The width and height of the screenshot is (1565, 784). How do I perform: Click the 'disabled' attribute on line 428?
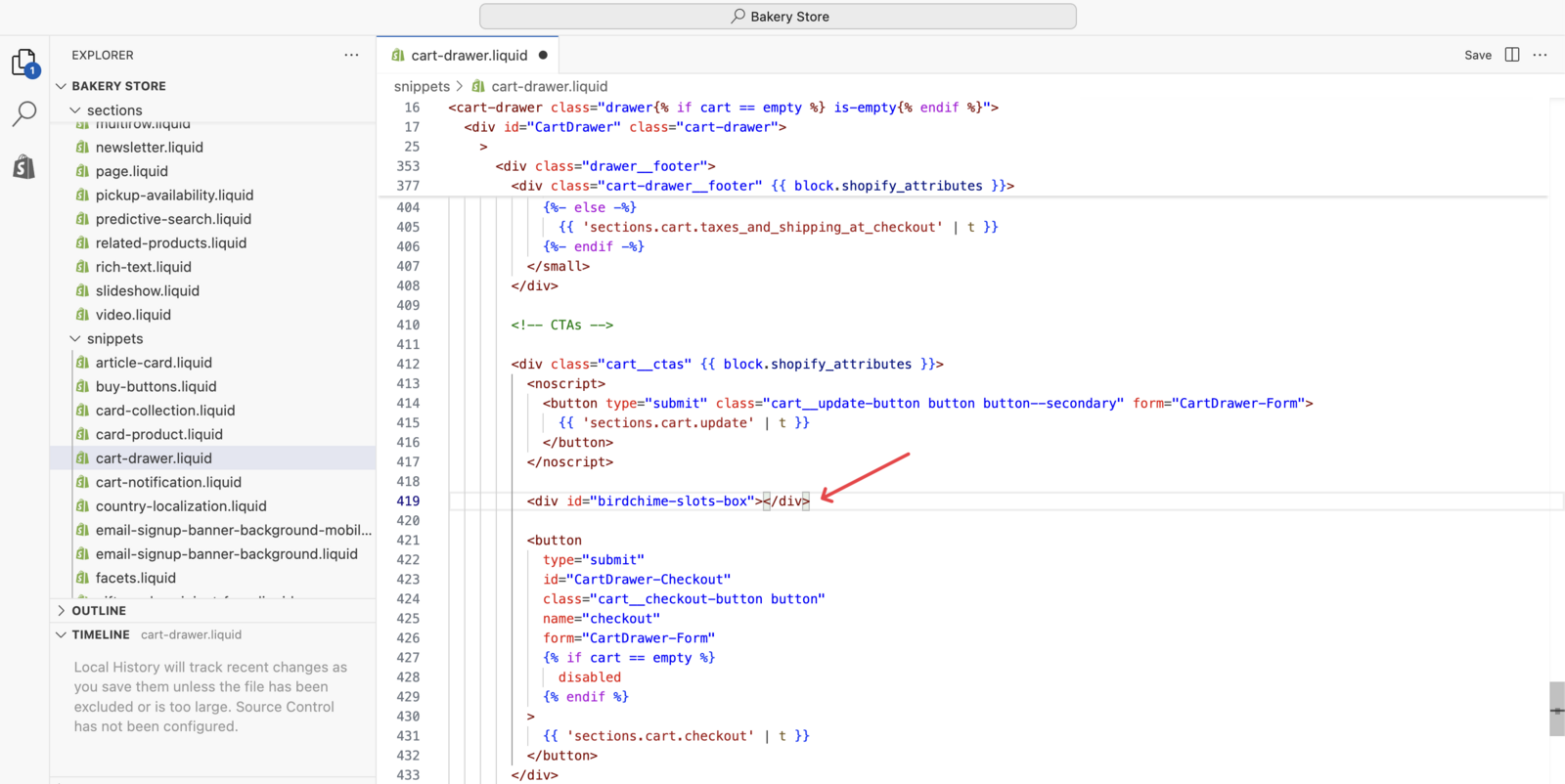click(590, 677)
